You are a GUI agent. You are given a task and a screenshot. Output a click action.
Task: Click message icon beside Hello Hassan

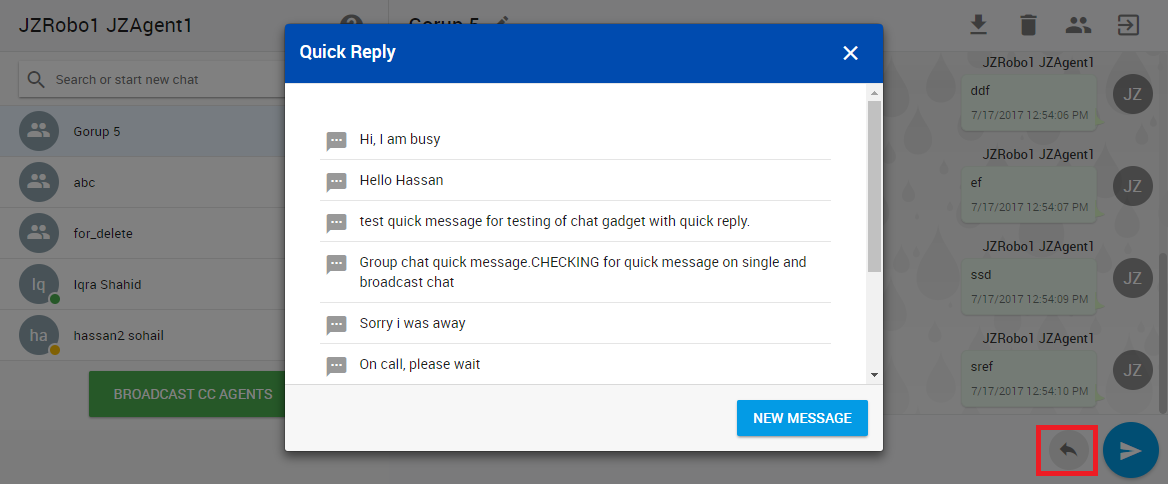click(x=336, y=182)
